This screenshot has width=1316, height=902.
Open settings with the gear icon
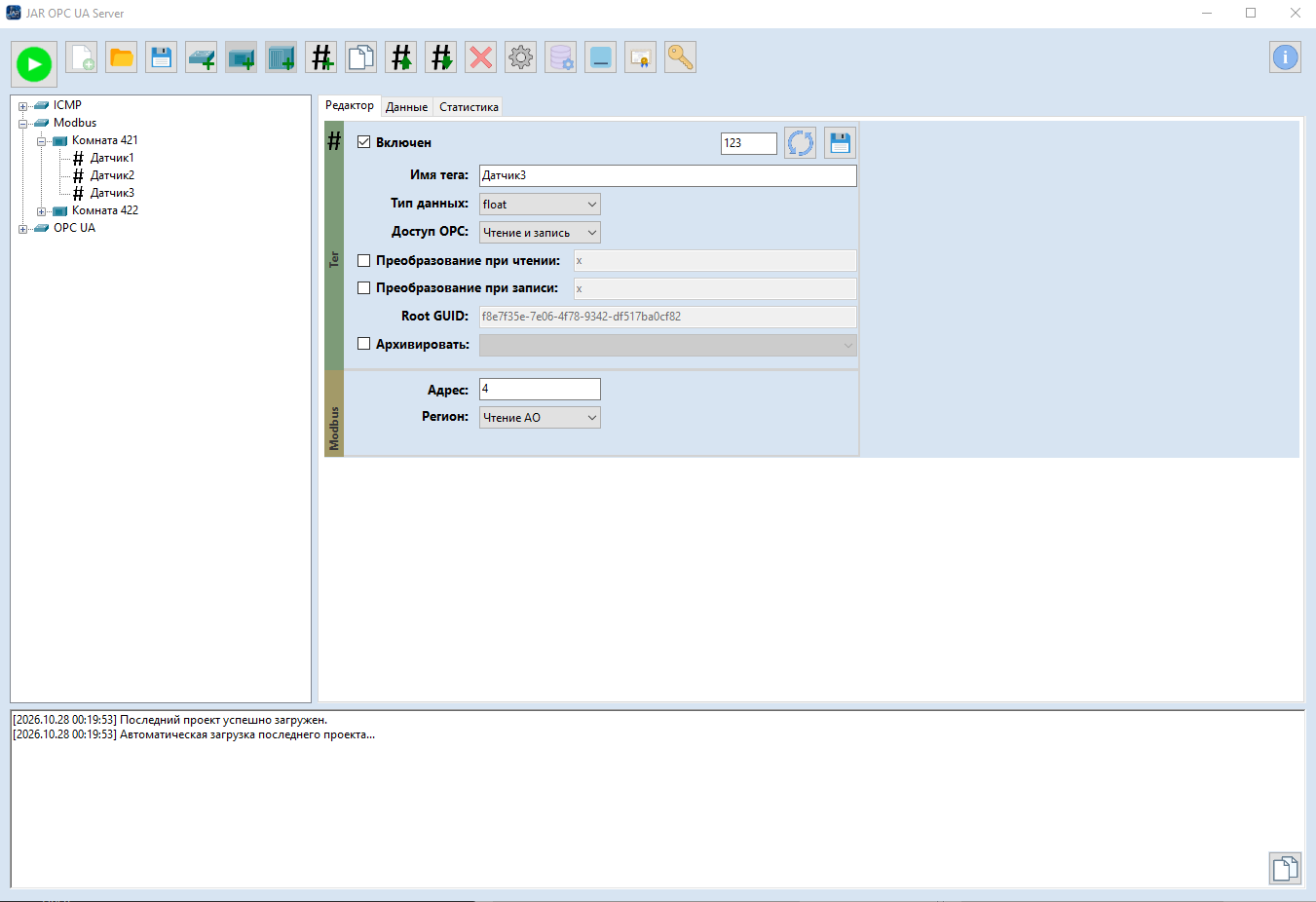(x=521, y=57)
